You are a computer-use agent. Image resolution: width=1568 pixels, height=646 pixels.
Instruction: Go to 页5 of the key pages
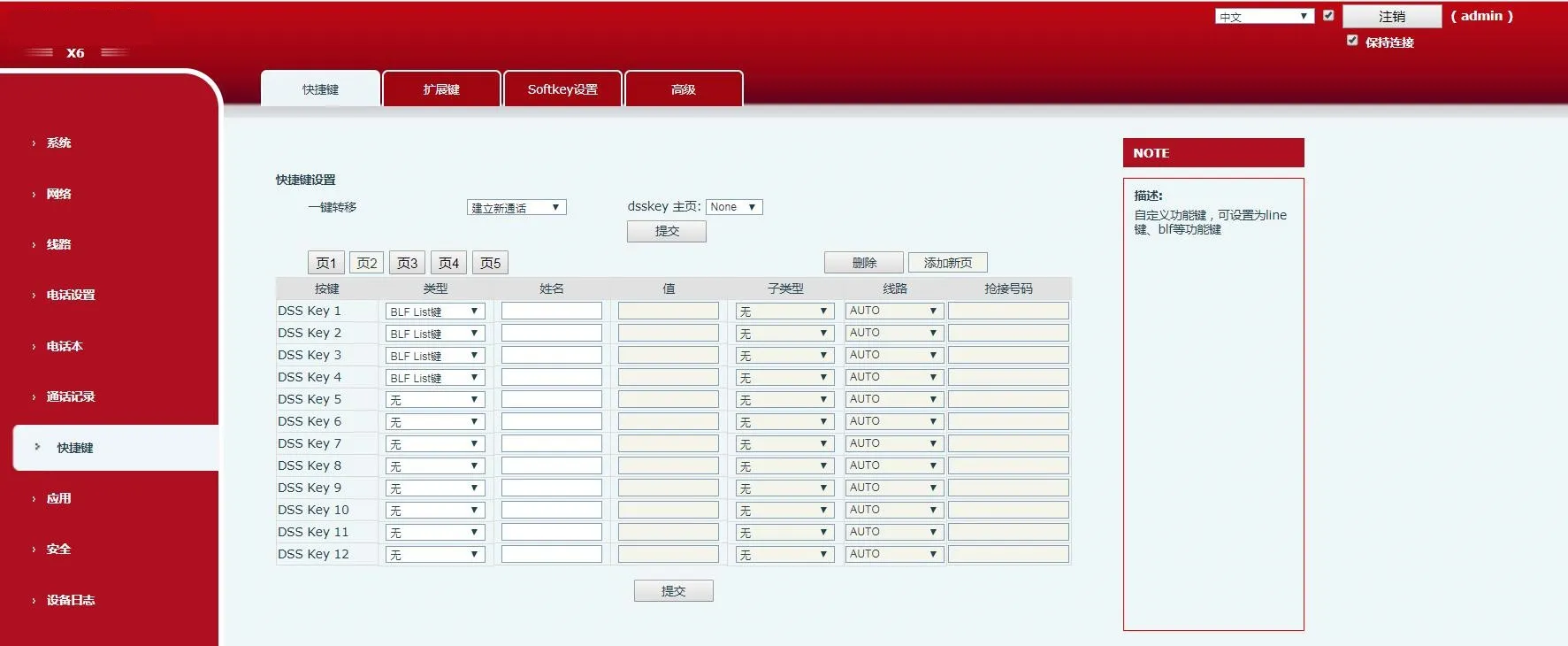coord(490,263)
